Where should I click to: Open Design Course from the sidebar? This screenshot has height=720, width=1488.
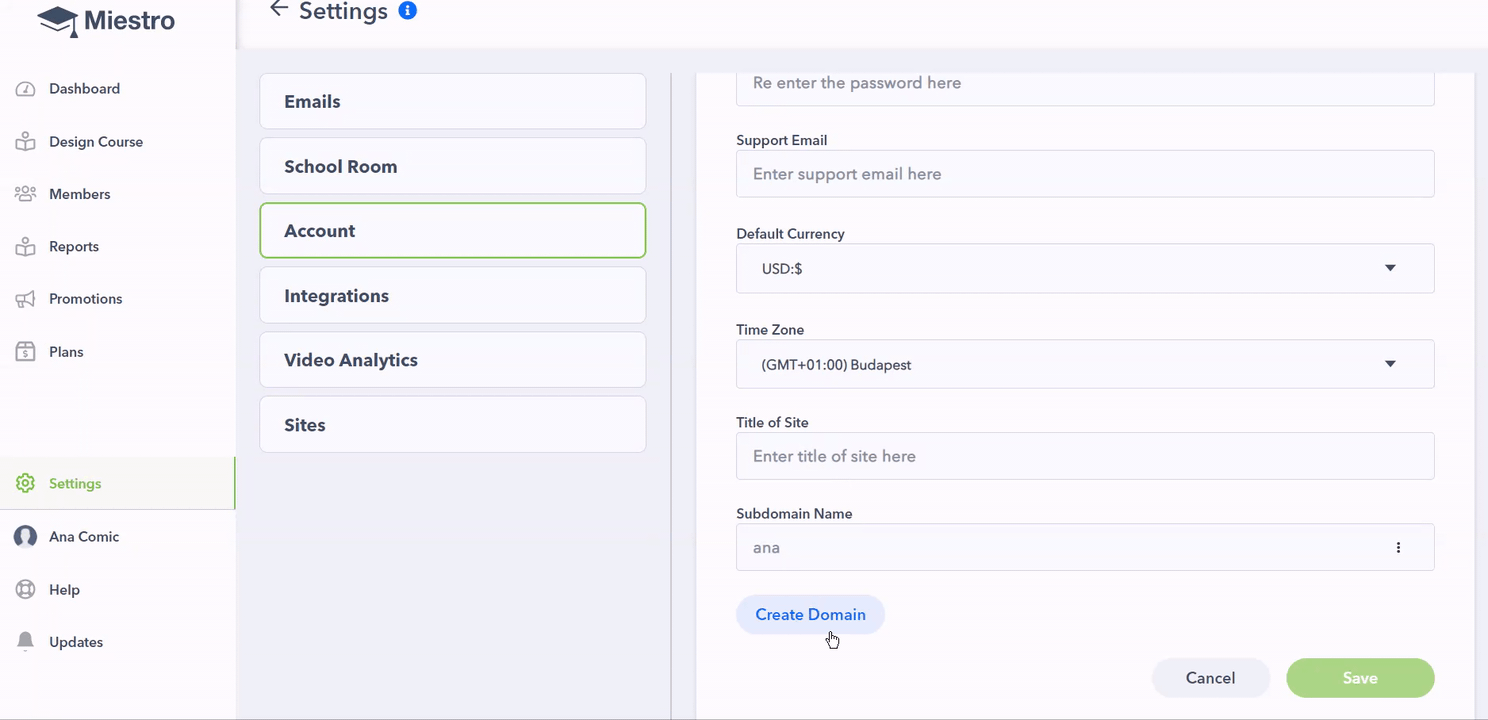point(96,142)
